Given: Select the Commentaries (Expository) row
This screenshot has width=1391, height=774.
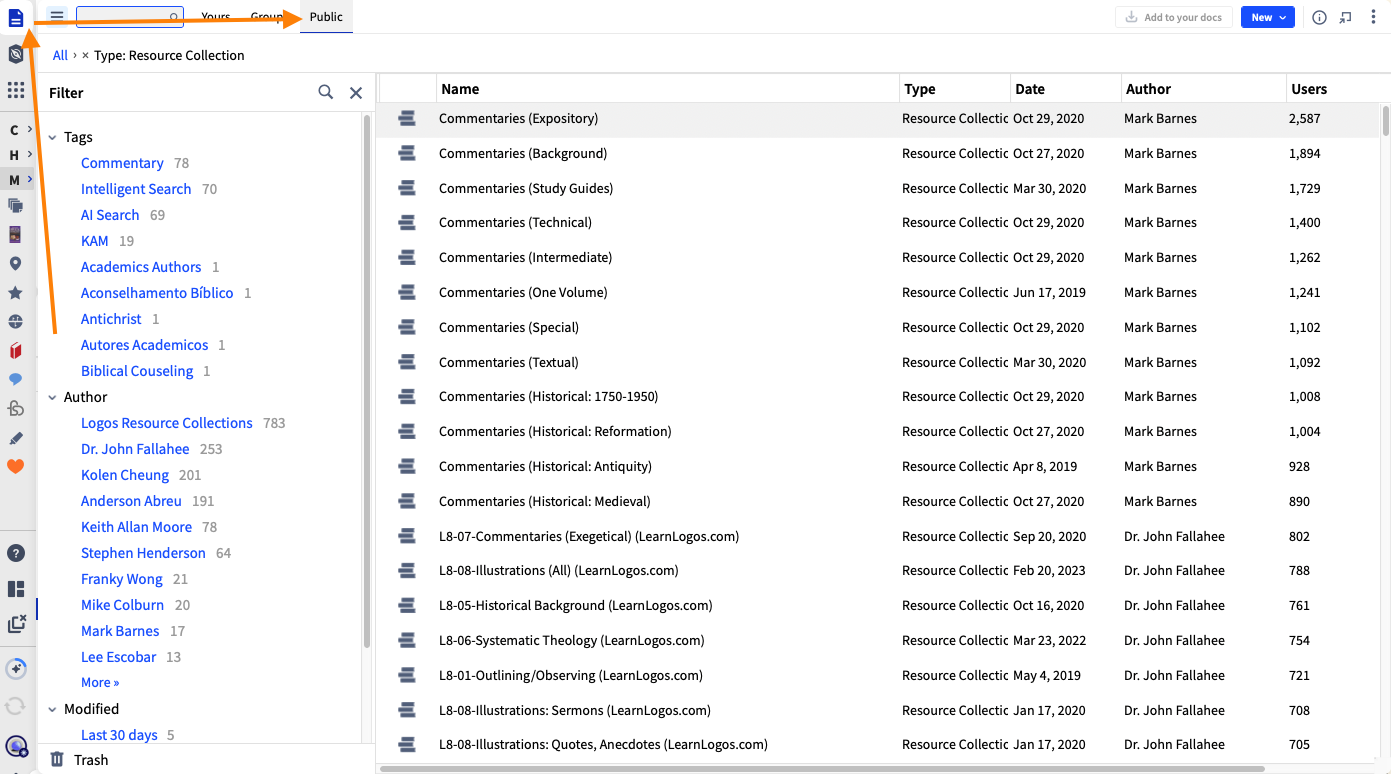Looking at the screenshot, I should tap(880, 119).
